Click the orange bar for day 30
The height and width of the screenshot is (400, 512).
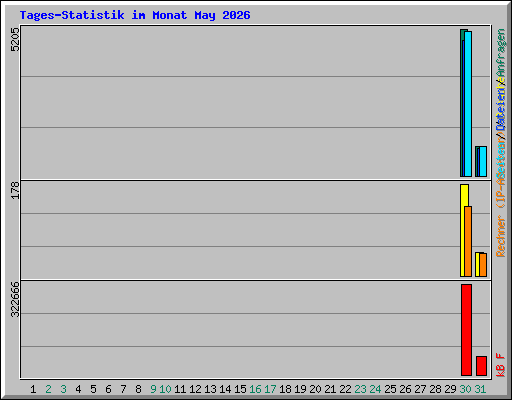point(468,241)
